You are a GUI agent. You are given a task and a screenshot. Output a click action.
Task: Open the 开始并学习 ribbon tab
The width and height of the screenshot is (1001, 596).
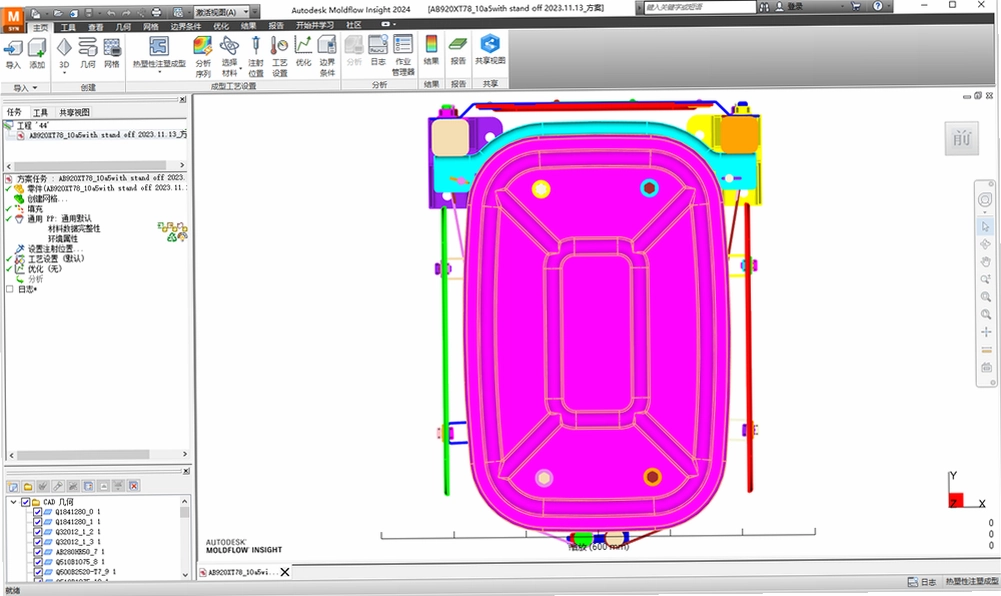pyautogui.click(x=315, y=25)
